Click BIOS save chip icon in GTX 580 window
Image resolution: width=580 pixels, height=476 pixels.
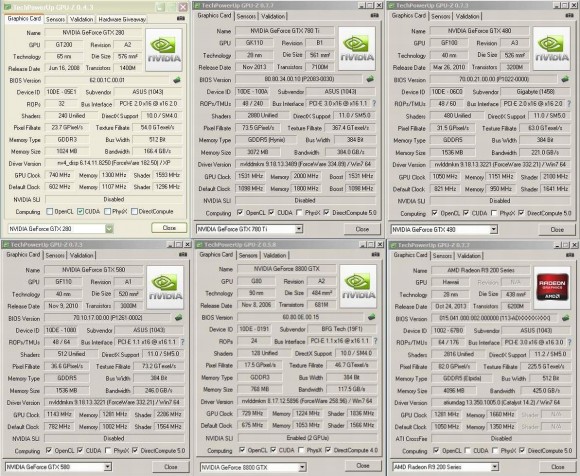click(x=178, y=317)
